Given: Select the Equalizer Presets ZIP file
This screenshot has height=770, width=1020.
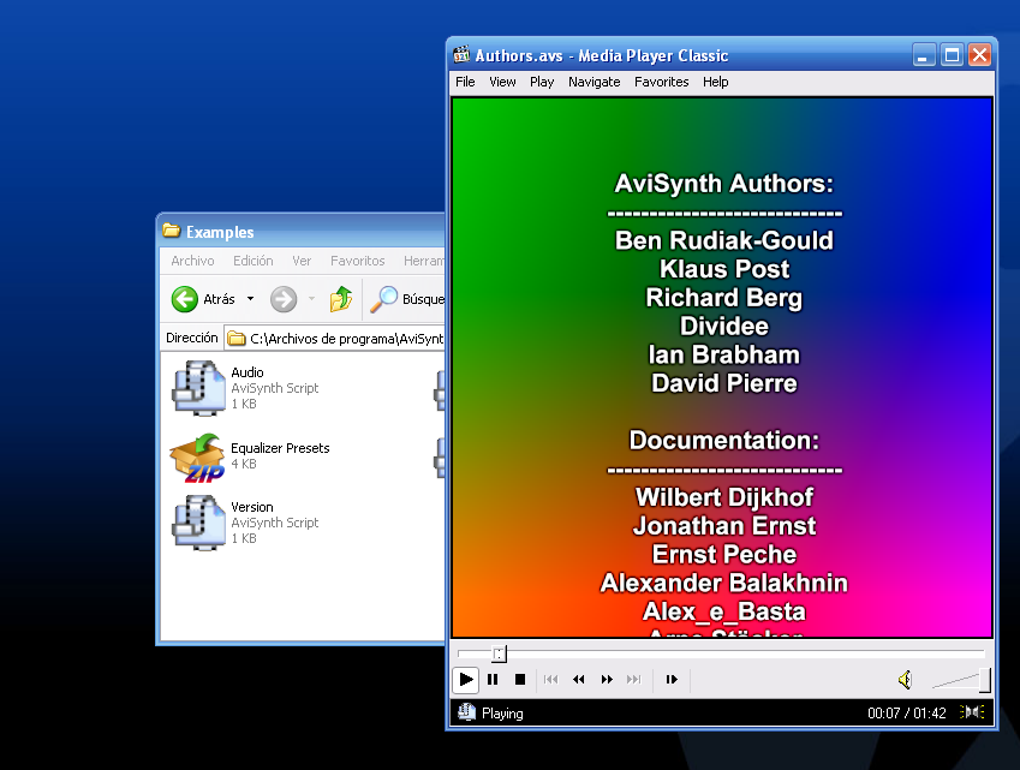Looking at the screenshot, I should click(250, 457).
